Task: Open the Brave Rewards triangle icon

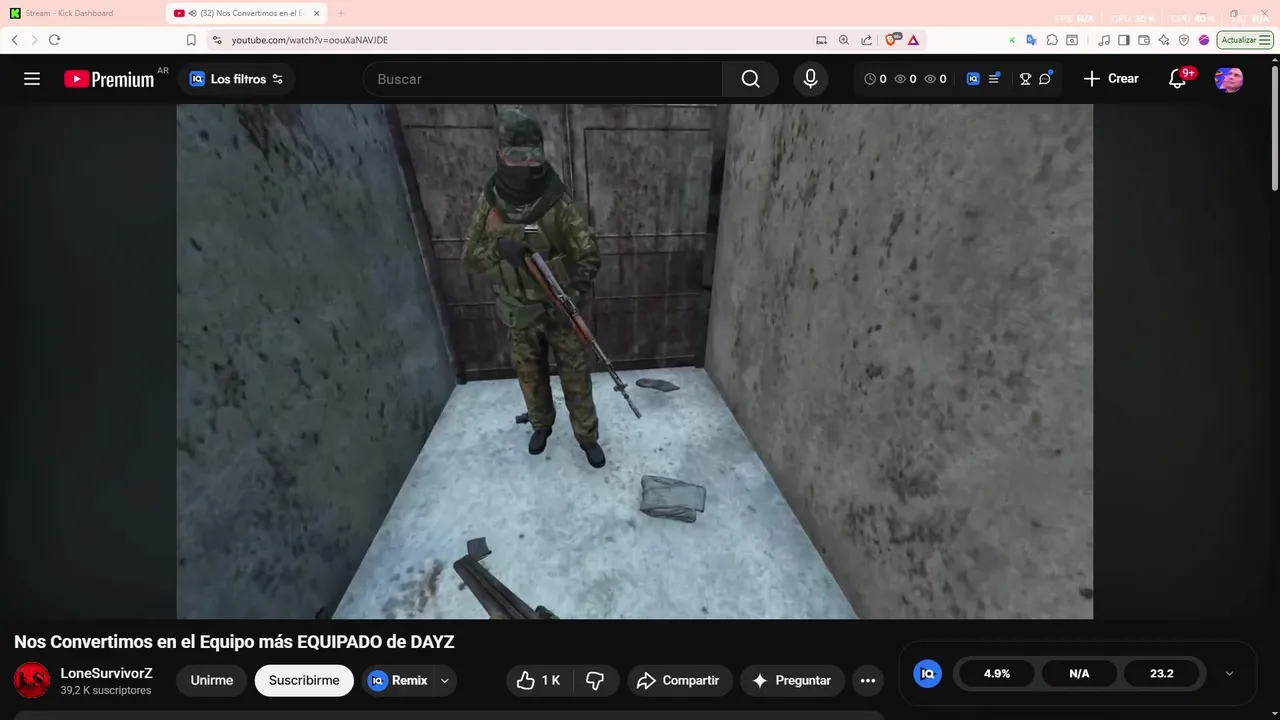Action: (x=913, y=40)
